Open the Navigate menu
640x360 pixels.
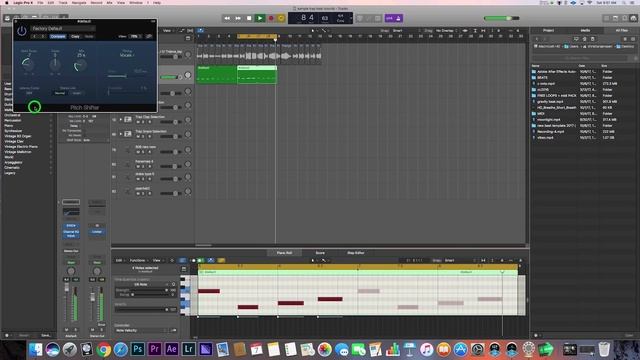(79, 2)
